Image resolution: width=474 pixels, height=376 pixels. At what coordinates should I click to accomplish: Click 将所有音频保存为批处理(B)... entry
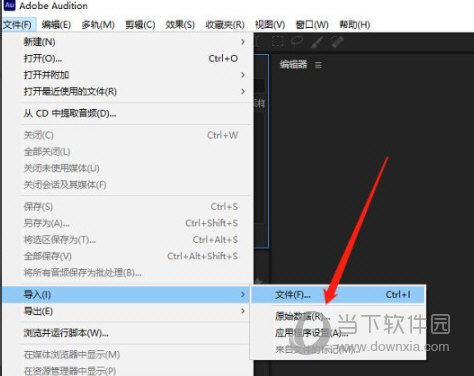click(x=127, y=273)
